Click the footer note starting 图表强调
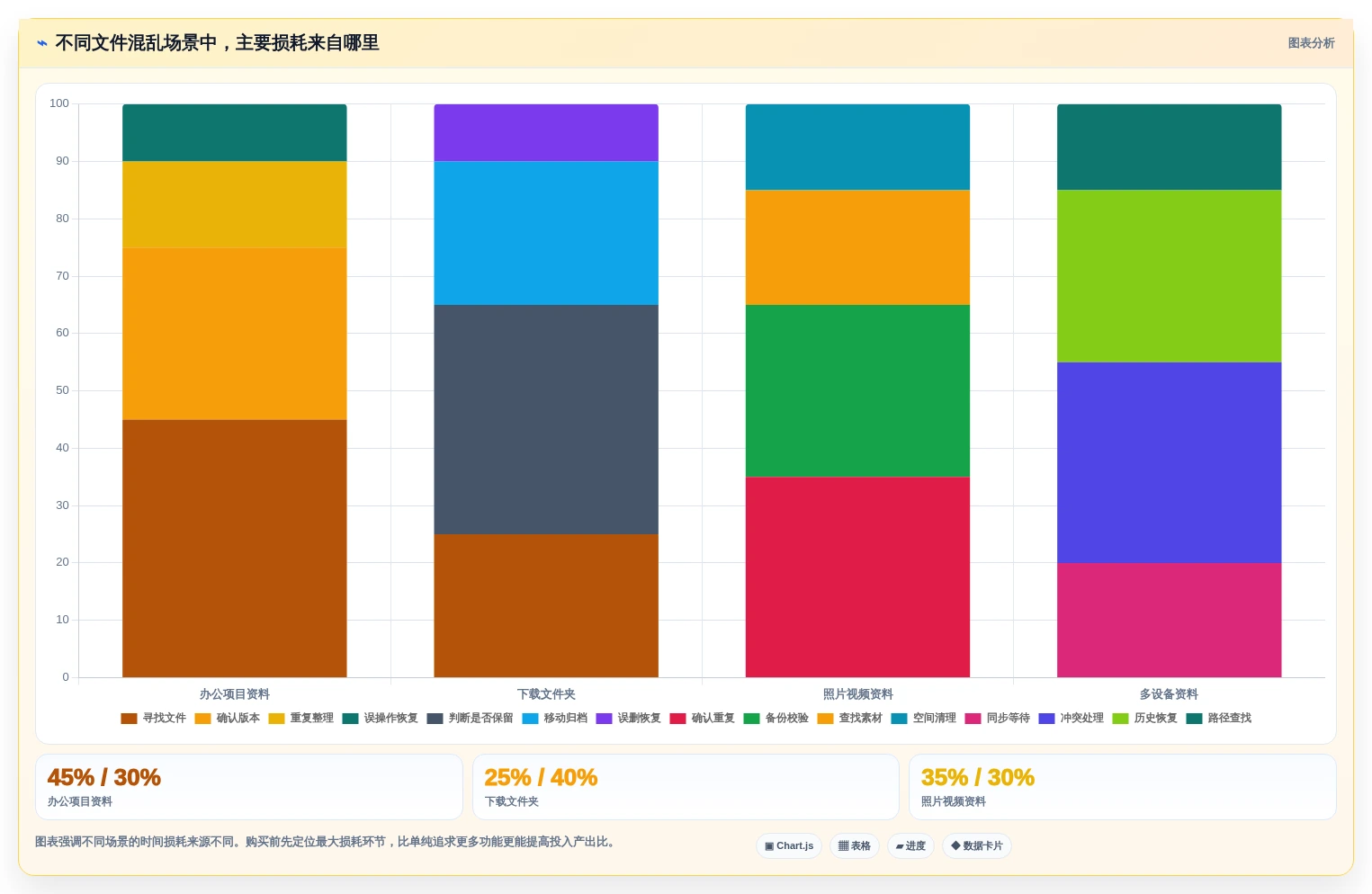Screen dimensions: 1372x894 click(325, 842)
